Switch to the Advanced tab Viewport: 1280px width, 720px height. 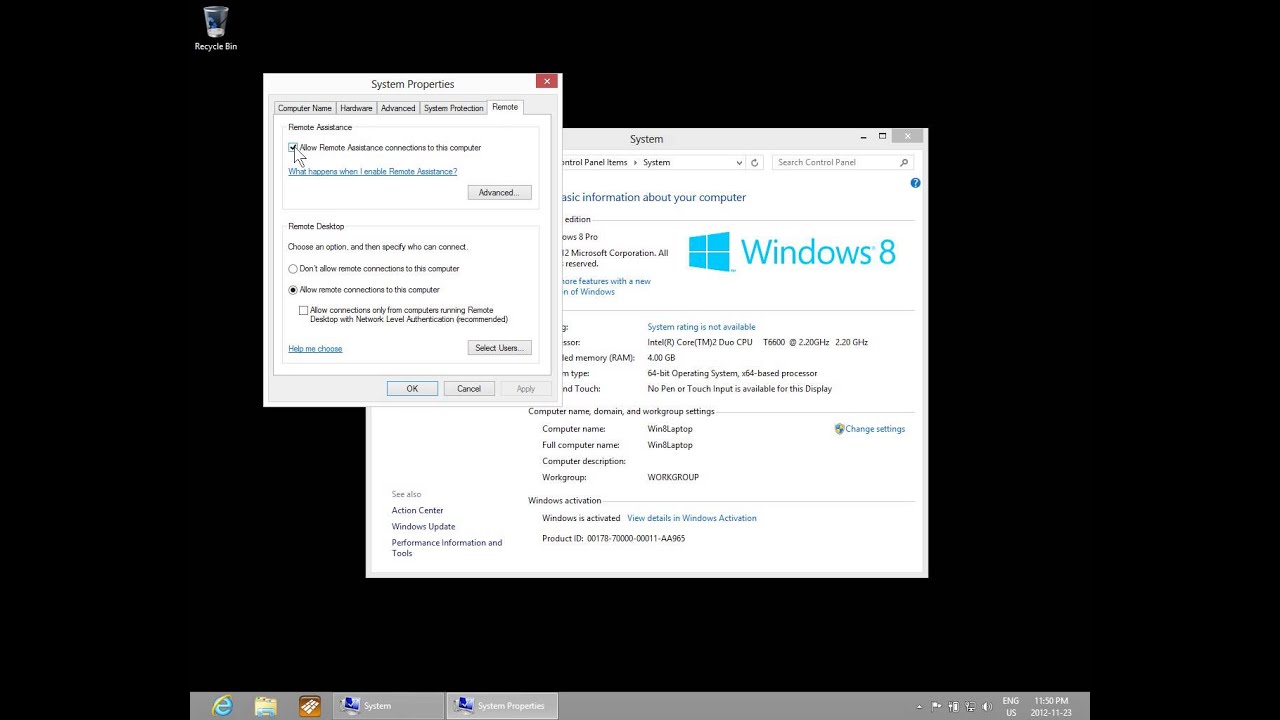(398, 108)
